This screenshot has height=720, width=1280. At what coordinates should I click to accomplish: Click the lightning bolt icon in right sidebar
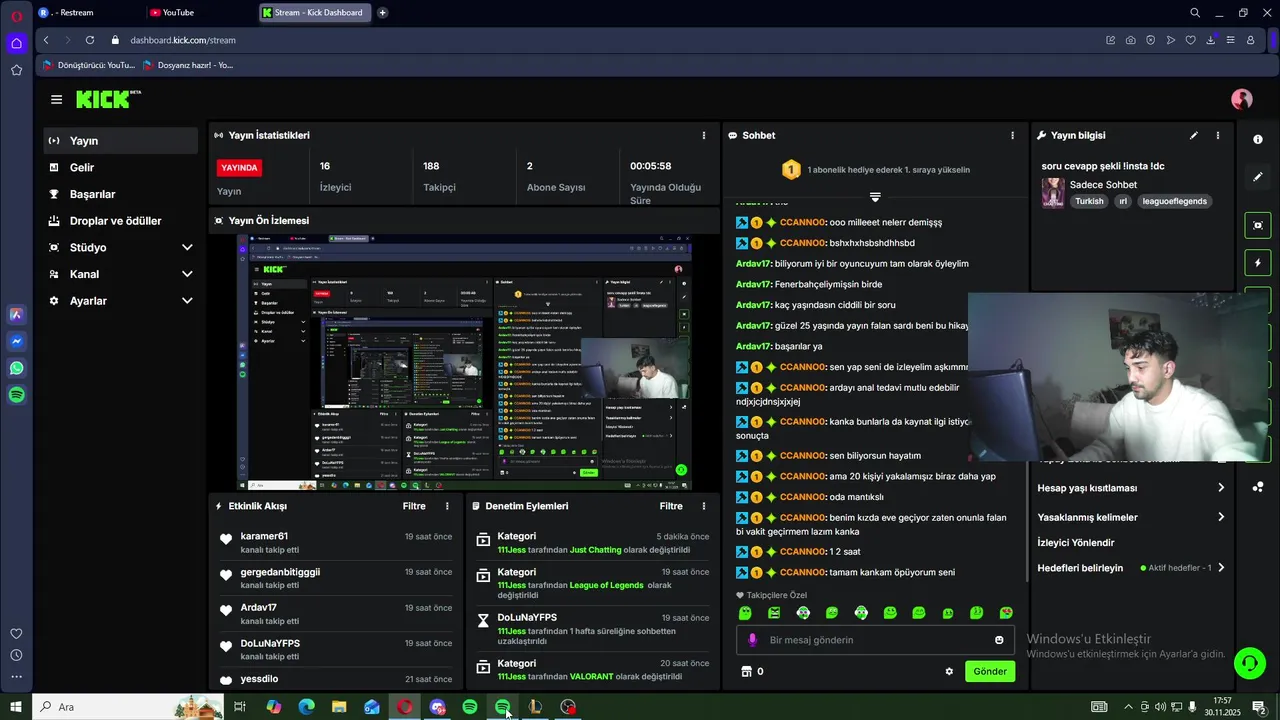point(1258,263)
